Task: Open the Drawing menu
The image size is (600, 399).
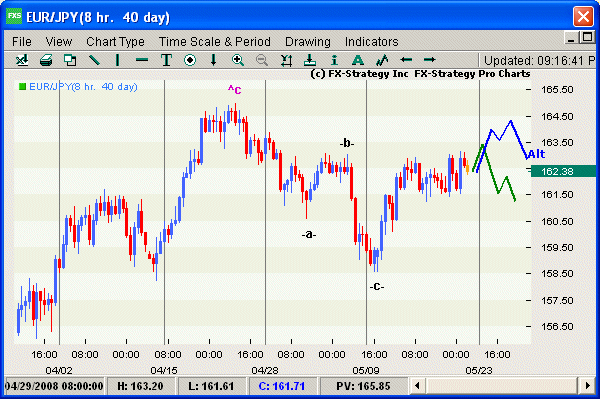Action: point(308,41)
